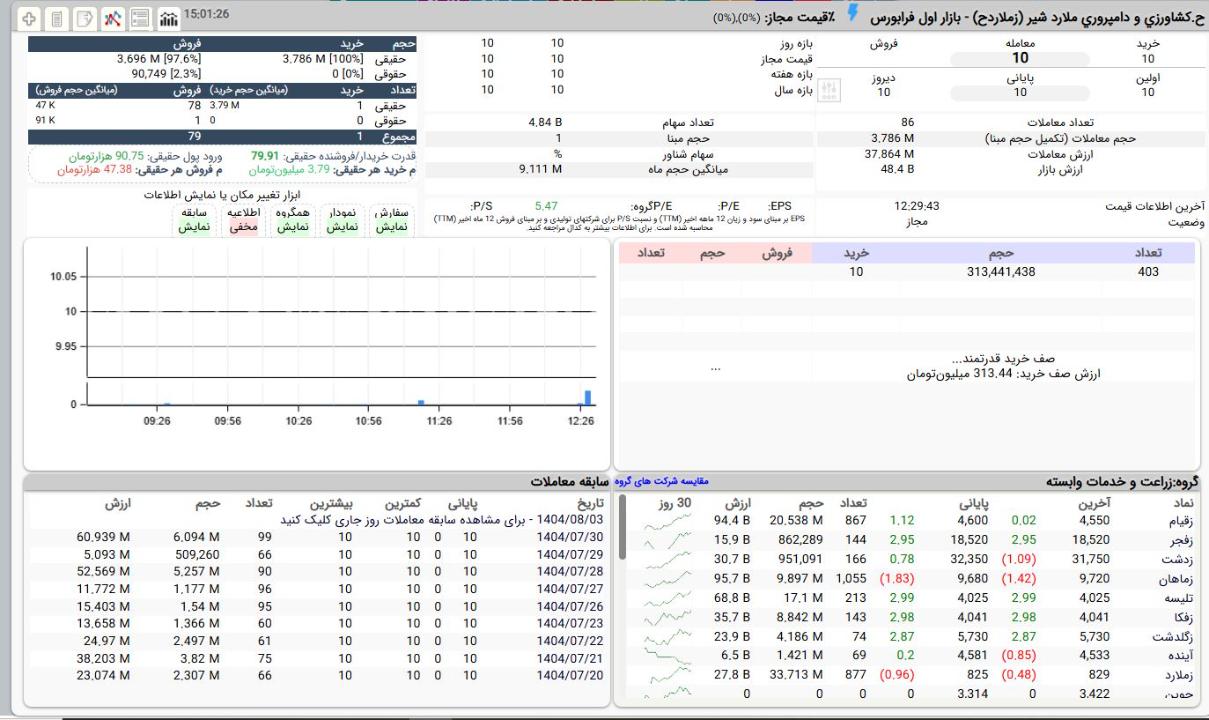Click the plus icon in top toolbar
Image resolution: width=1209 pixels, height=720 pixels.
pyautogui.click(x=28, y=18)
